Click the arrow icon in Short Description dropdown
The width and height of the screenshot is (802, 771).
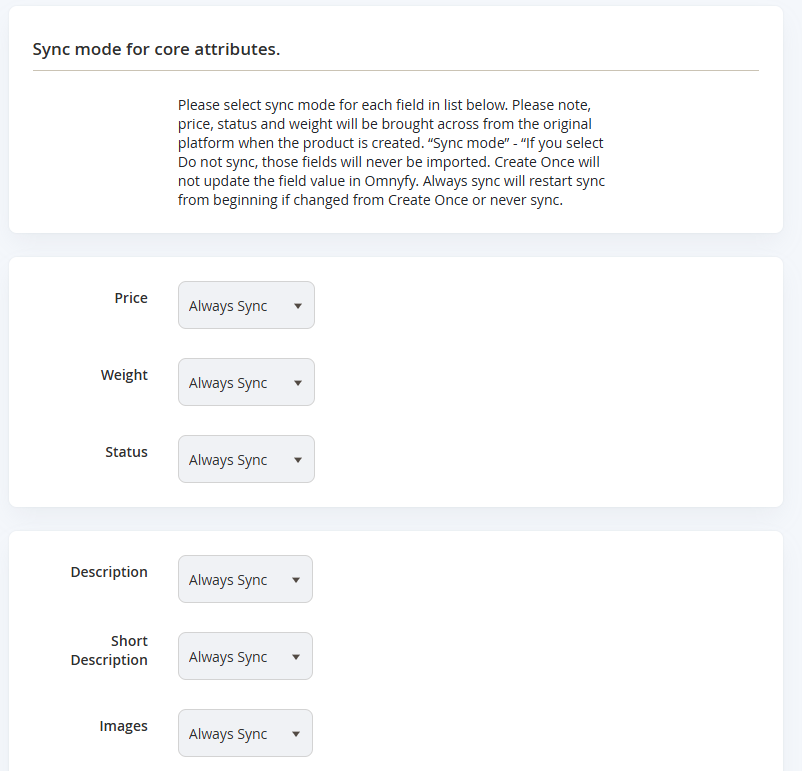296,657
